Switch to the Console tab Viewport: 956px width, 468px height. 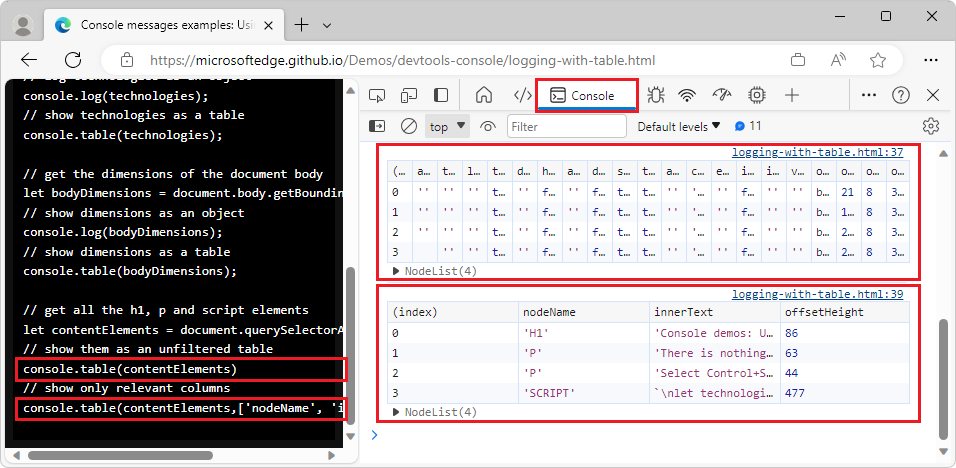coord(587,96)
